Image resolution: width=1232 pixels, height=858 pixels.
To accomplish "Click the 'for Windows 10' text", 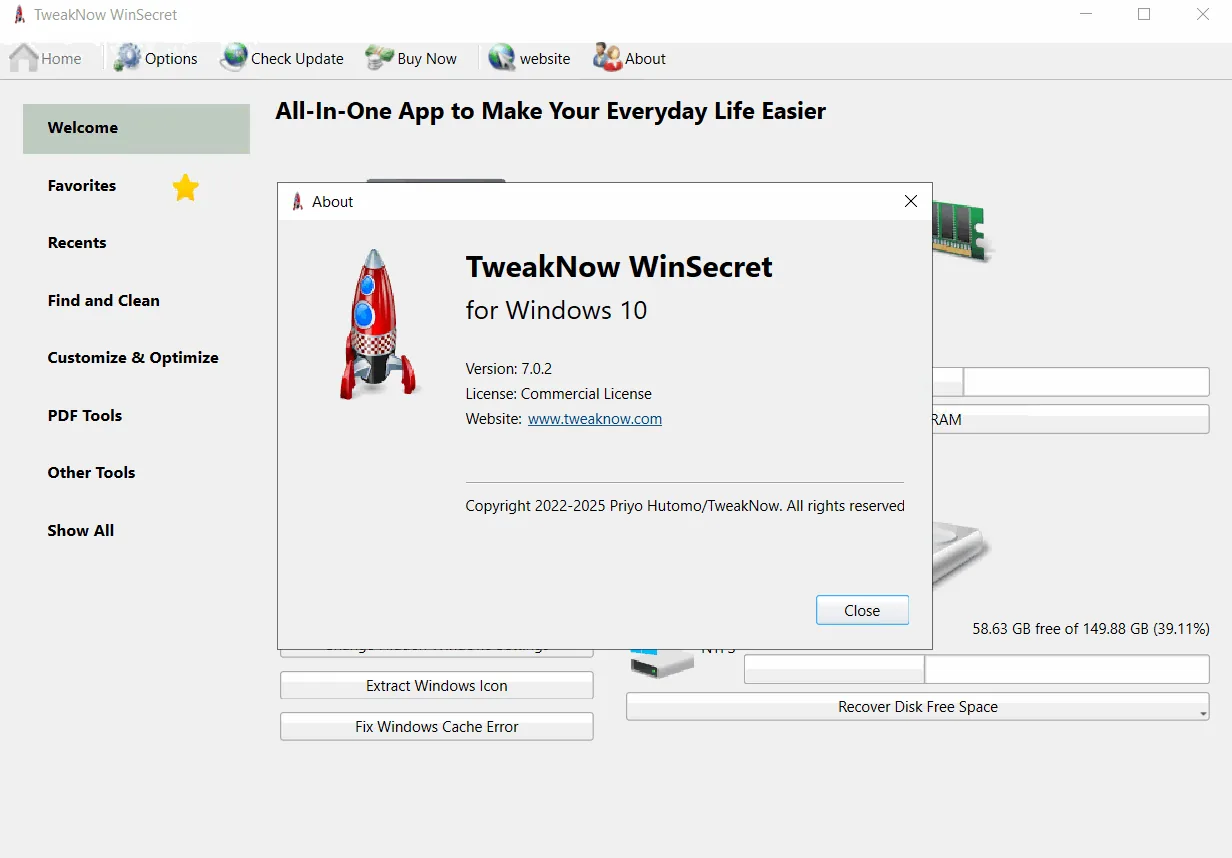I will click(x=556, y=310).
